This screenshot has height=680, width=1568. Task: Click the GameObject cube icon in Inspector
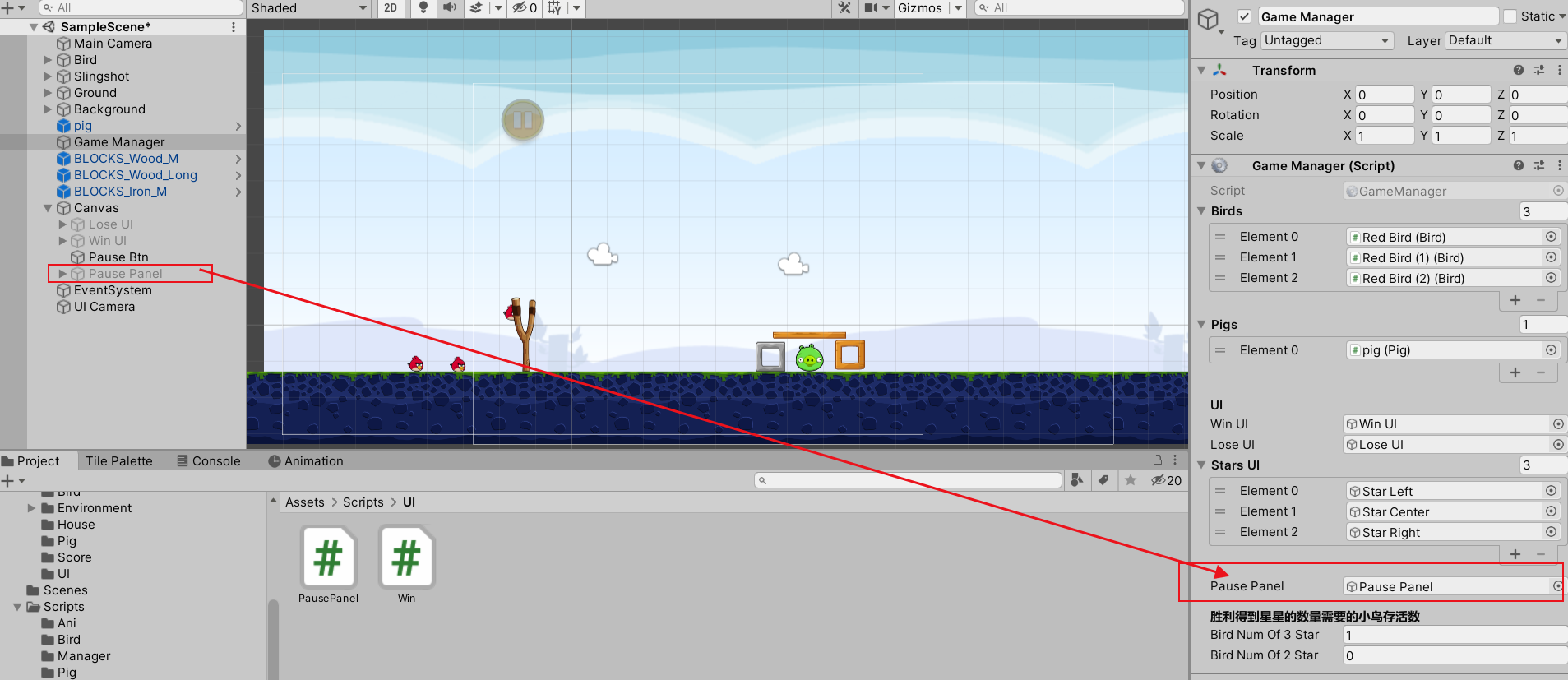pos(1208,20)
